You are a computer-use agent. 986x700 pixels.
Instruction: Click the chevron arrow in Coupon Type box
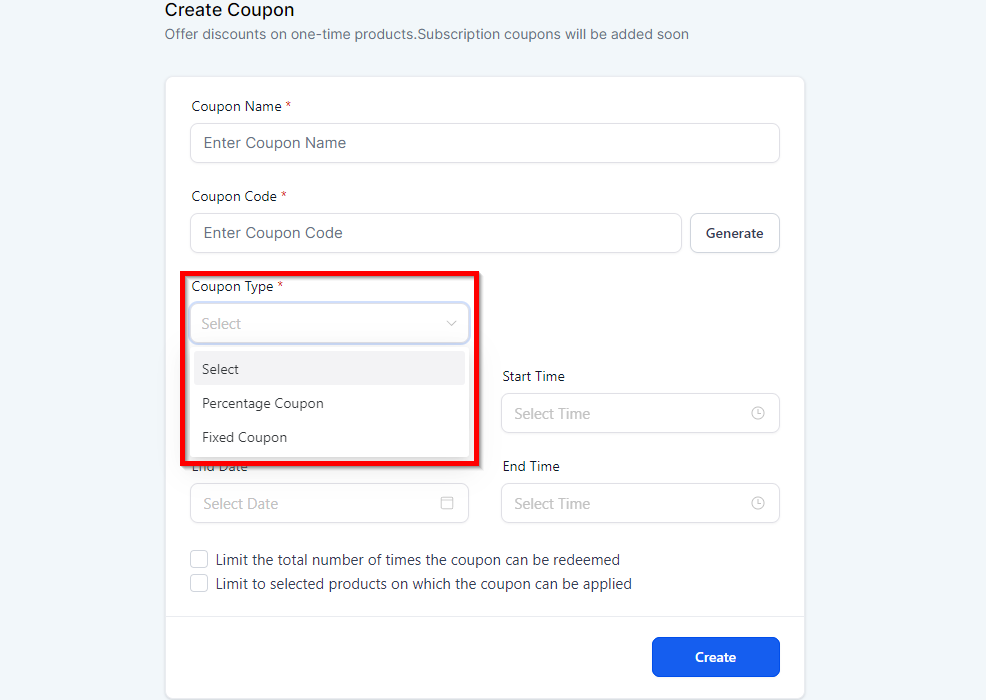pos(451,324)
